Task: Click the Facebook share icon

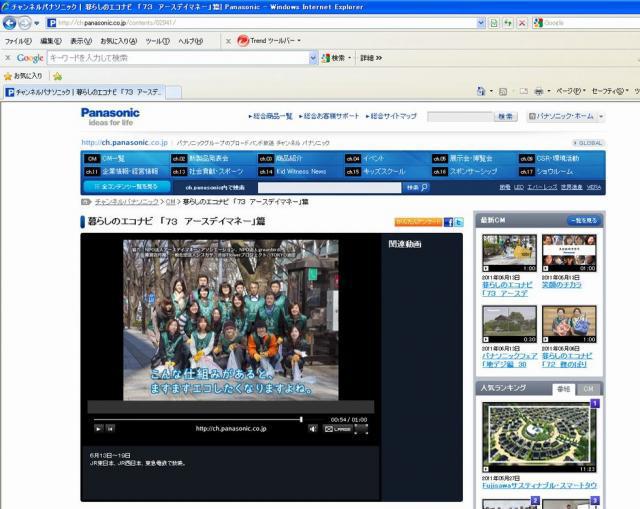Action: coord(449,222)
